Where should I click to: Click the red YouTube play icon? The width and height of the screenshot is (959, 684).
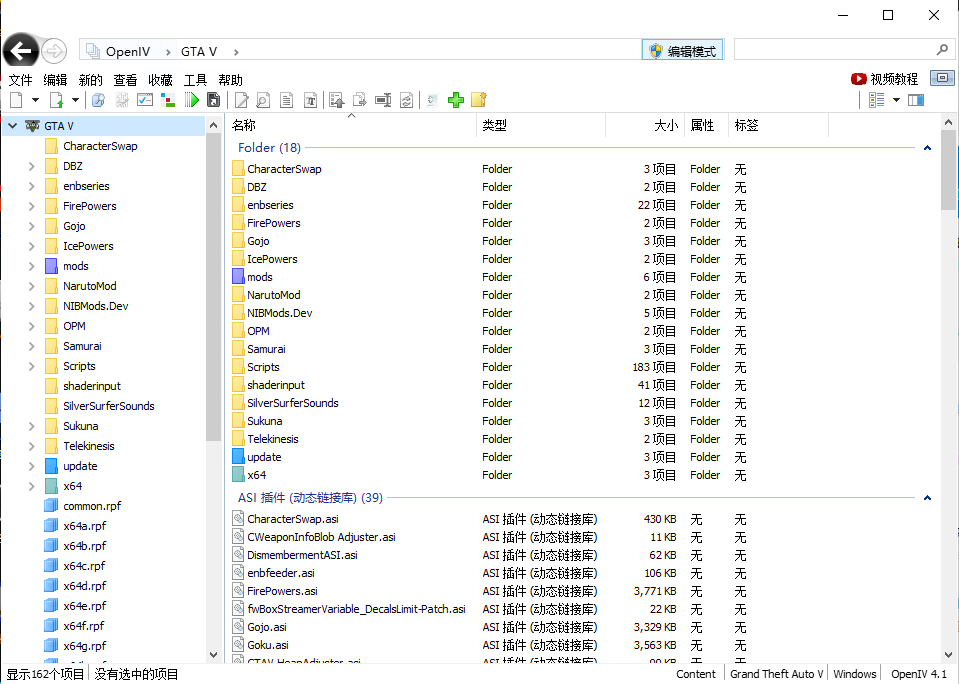(x=859, y=79)
